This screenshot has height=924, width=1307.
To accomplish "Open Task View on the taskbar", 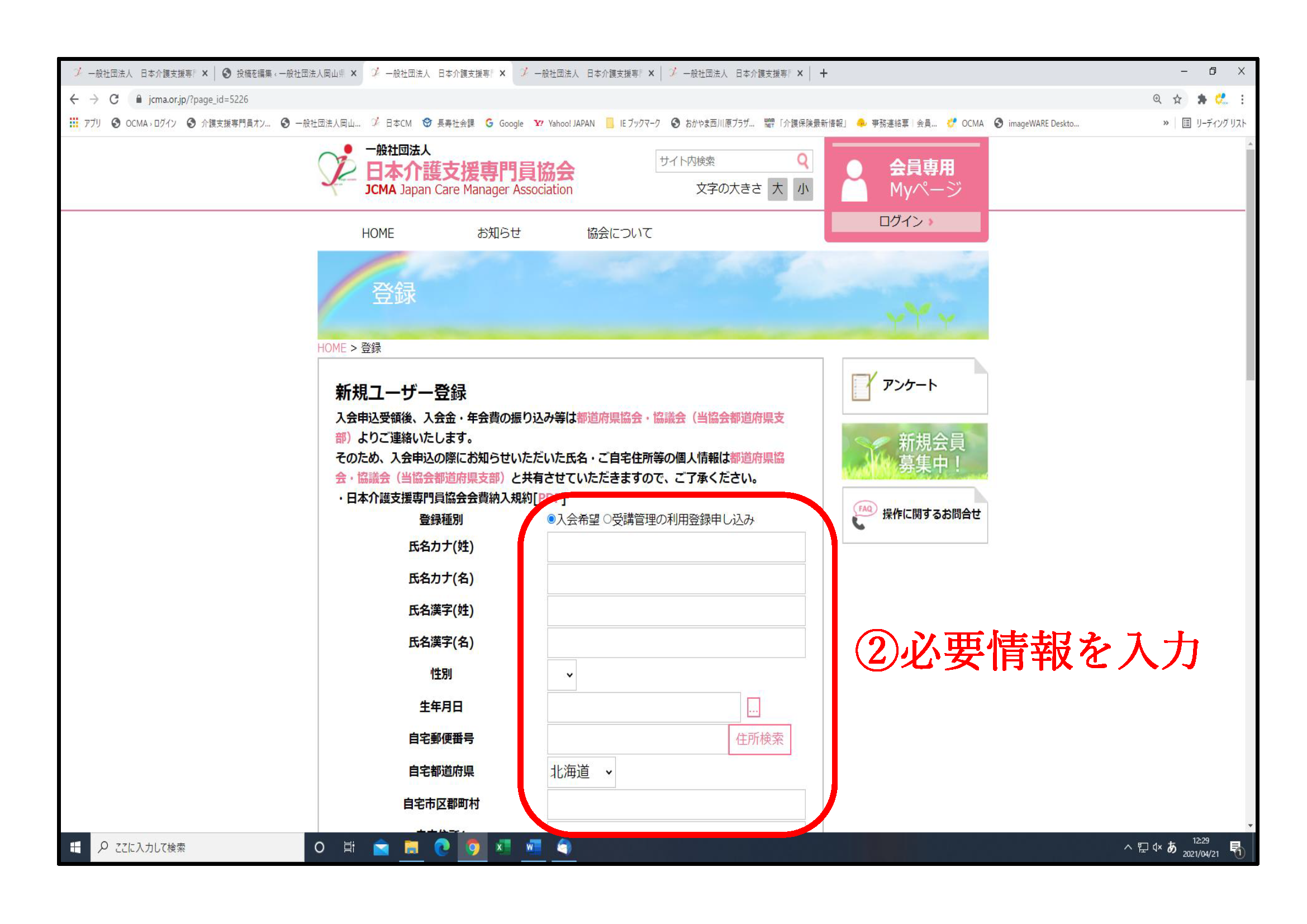I will pos(349,847).
